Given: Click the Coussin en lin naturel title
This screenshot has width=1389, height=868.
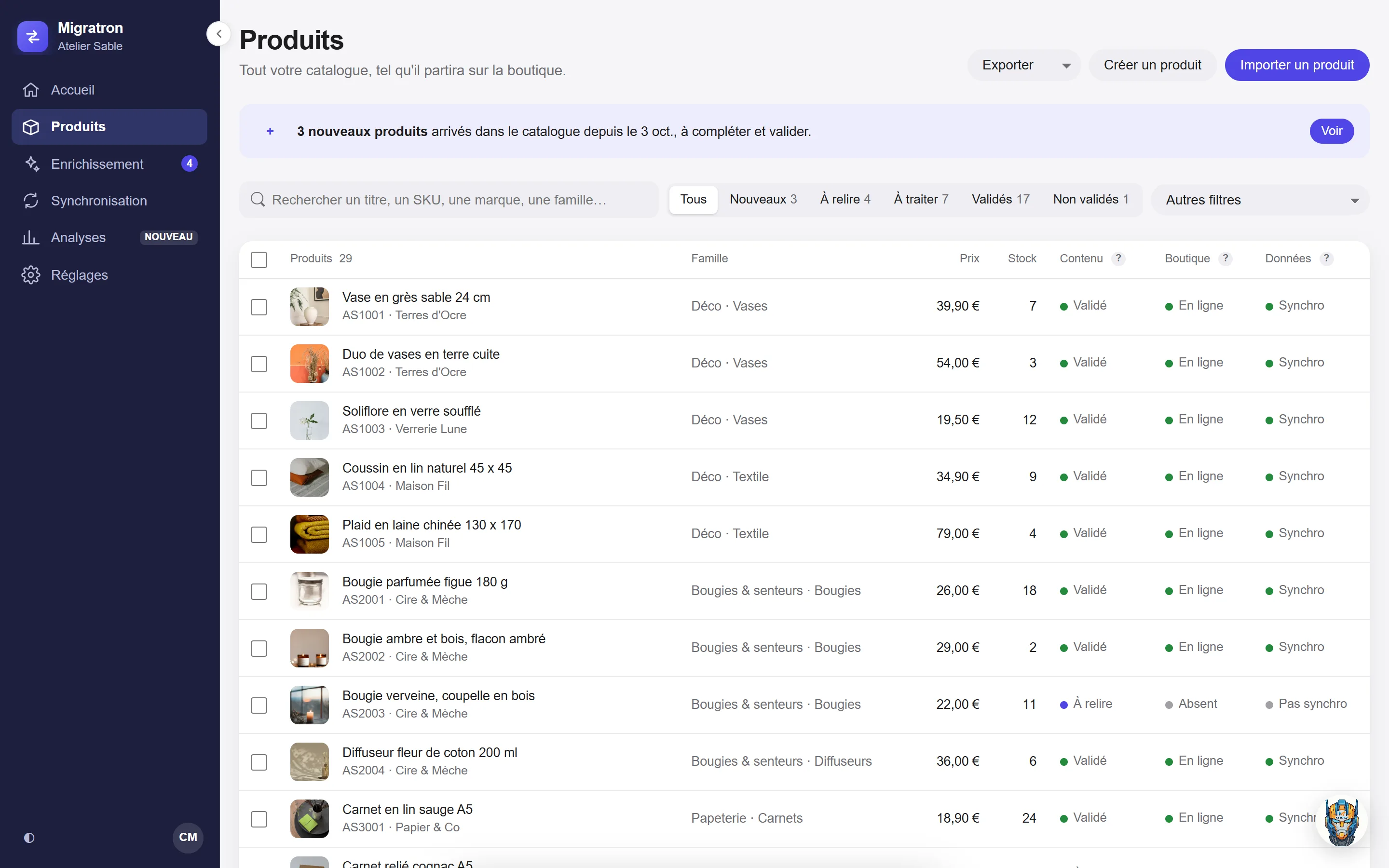Looking at the screenshot, I should [x=426, y=468].
